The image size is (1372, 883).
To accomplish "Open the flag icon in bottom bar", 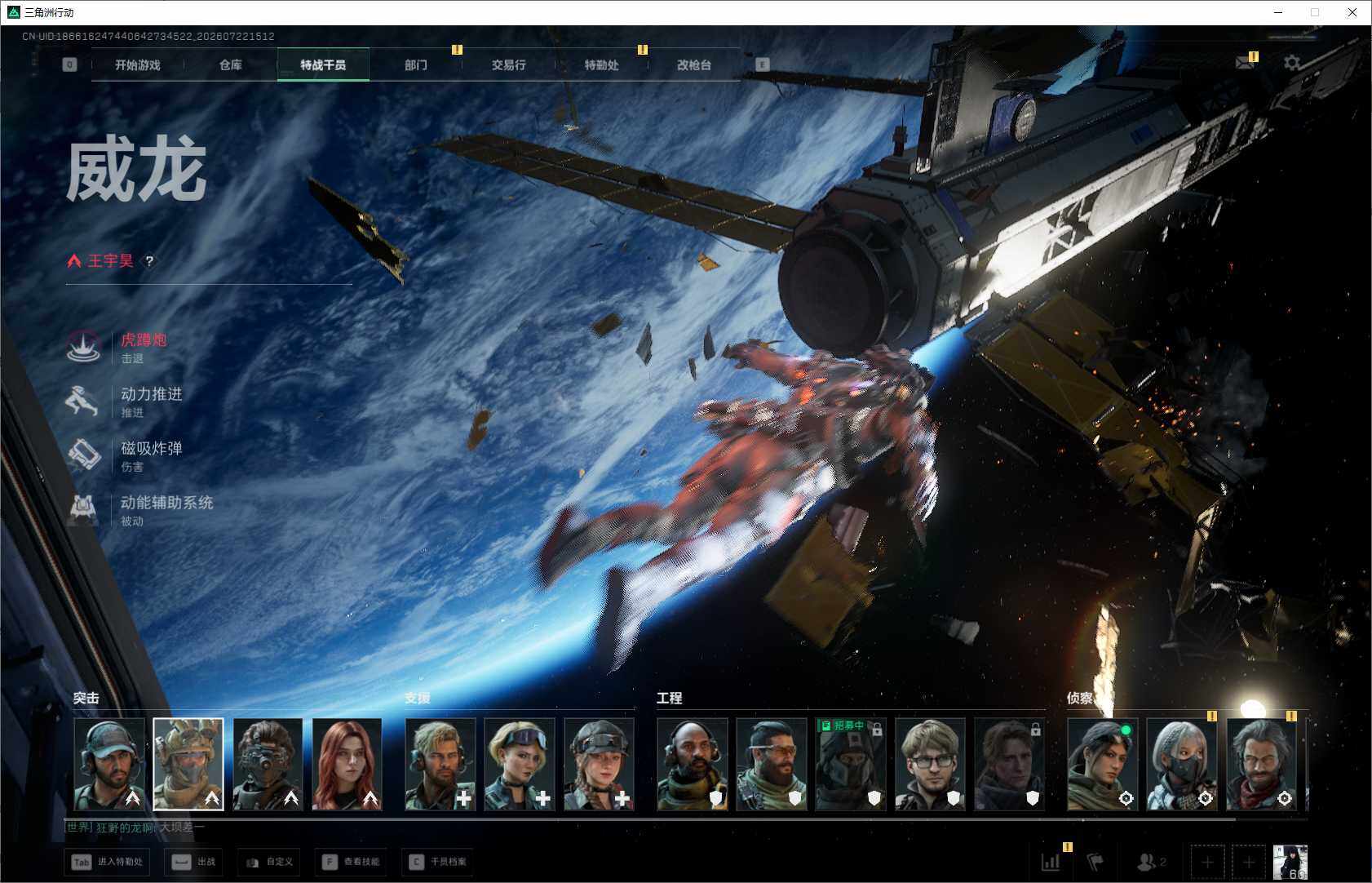I will click(x=1095, y=862).
